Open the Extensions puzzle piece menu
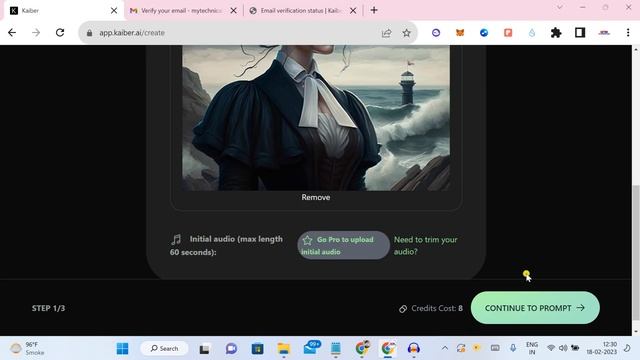 tap(556, 33)
